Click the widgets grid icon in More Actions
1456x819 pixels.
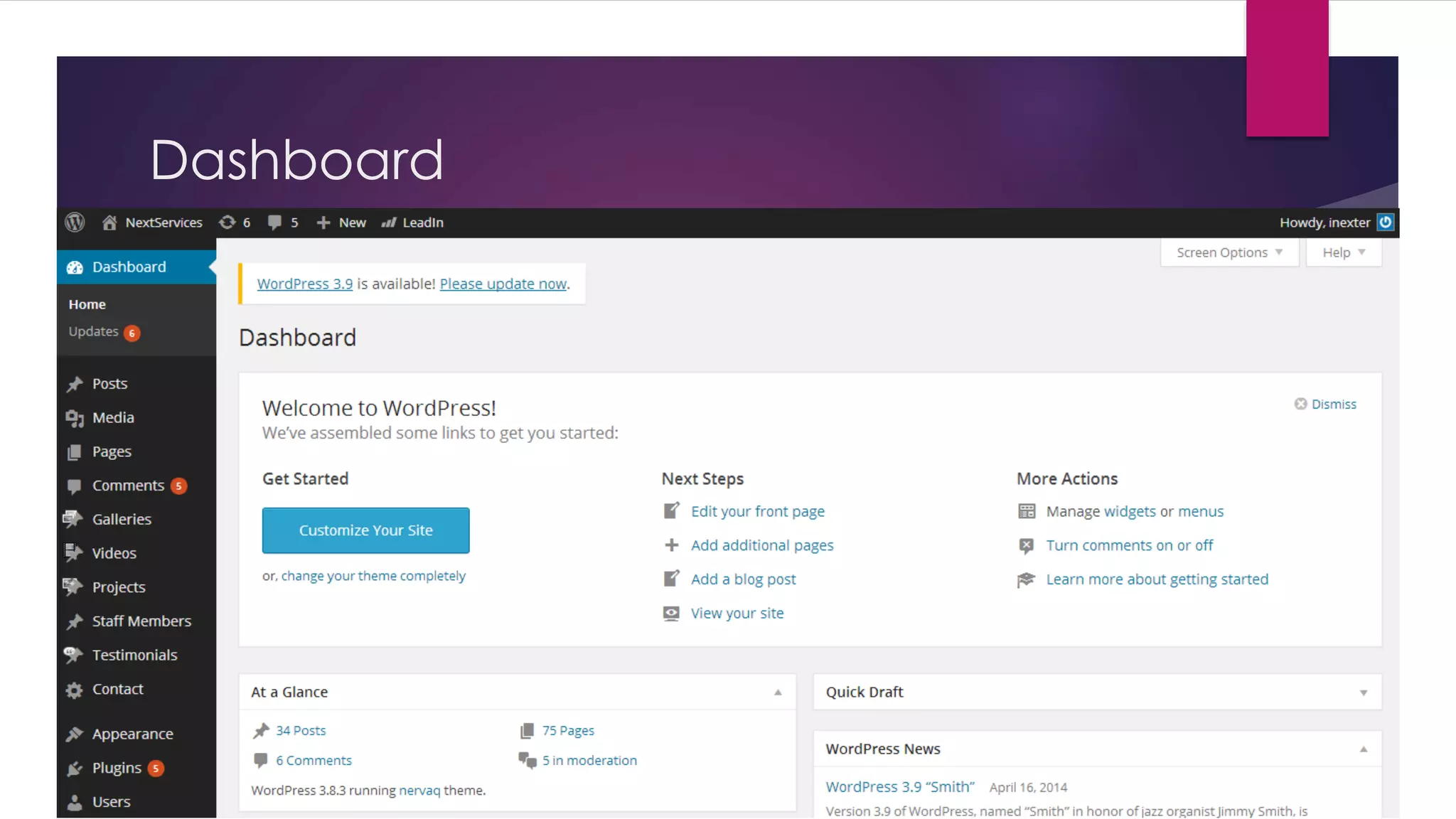[x=1026, y=511]
